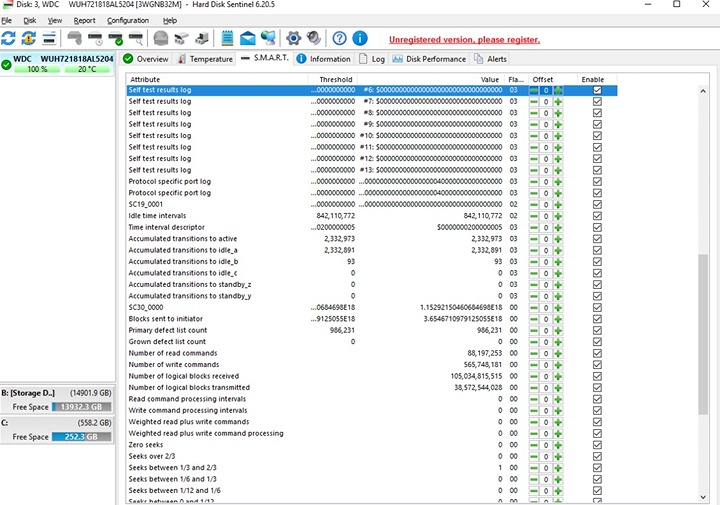Sort by the Value column header
720x505 pixels.
point(430,79)
